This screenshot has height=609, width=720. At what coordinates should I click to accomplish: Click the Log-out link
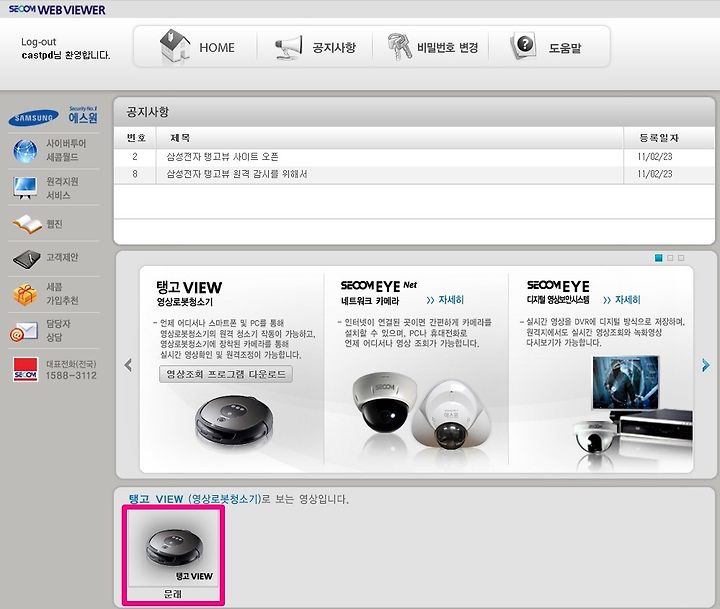[x=39, y=42]
